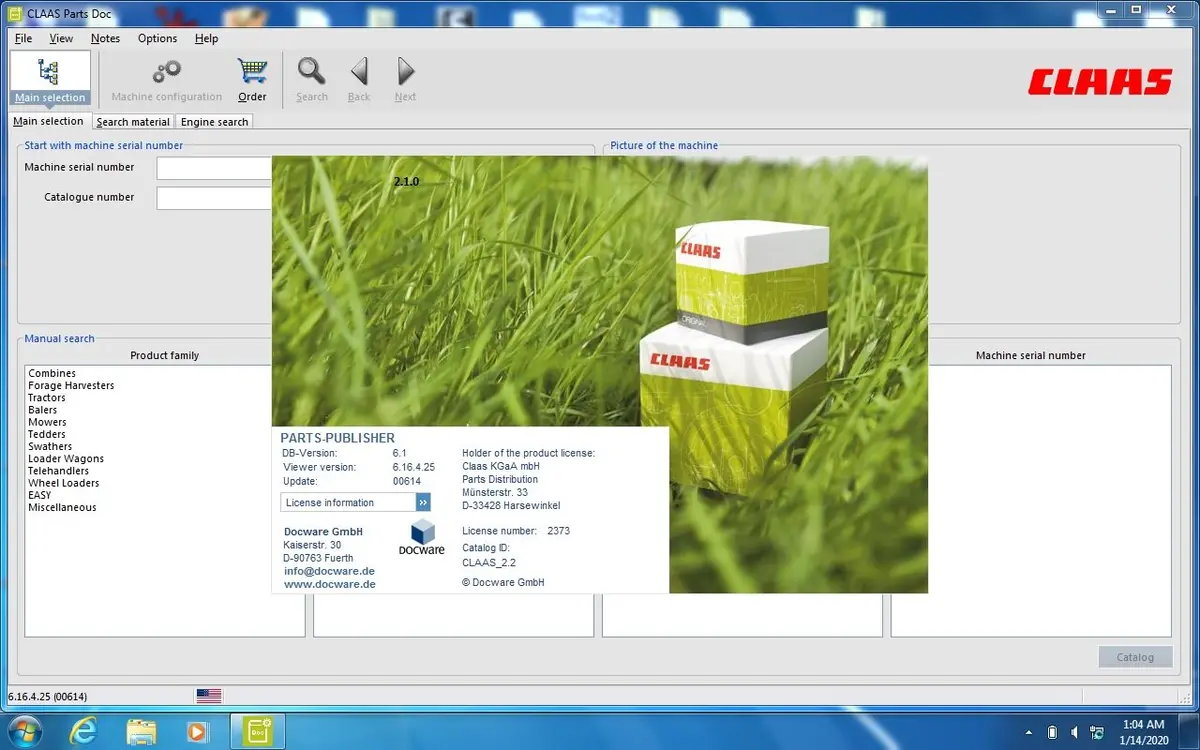Image resolution: width=1200 pixels, height=750 pixels.
Task: Open the Notes menu
Action: pos(105,38)
